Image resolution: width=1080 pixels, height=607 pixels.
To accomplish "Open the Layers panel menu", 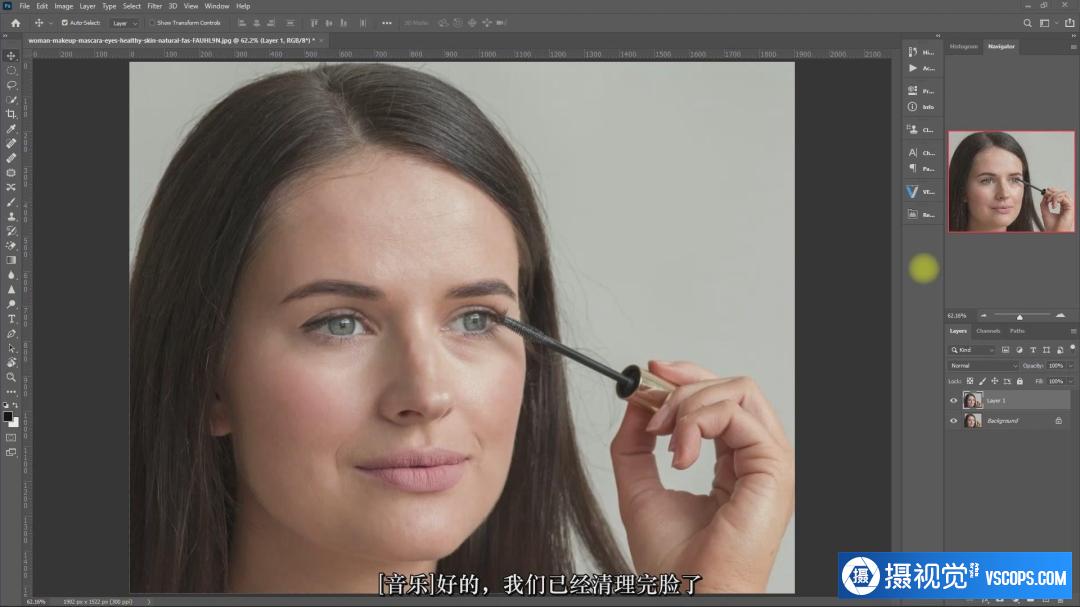I will (1072, 331).
